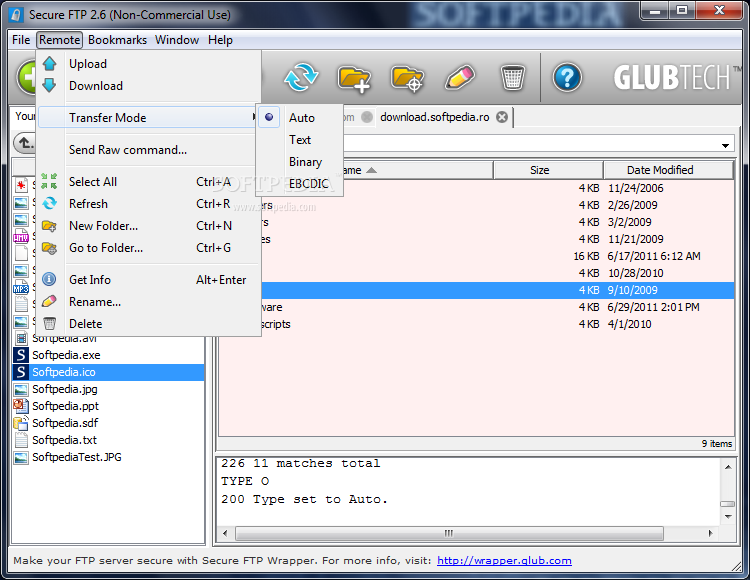Click the Softpedia.exe file icon
The image size is (750, 580).
[x=21, y=355]
